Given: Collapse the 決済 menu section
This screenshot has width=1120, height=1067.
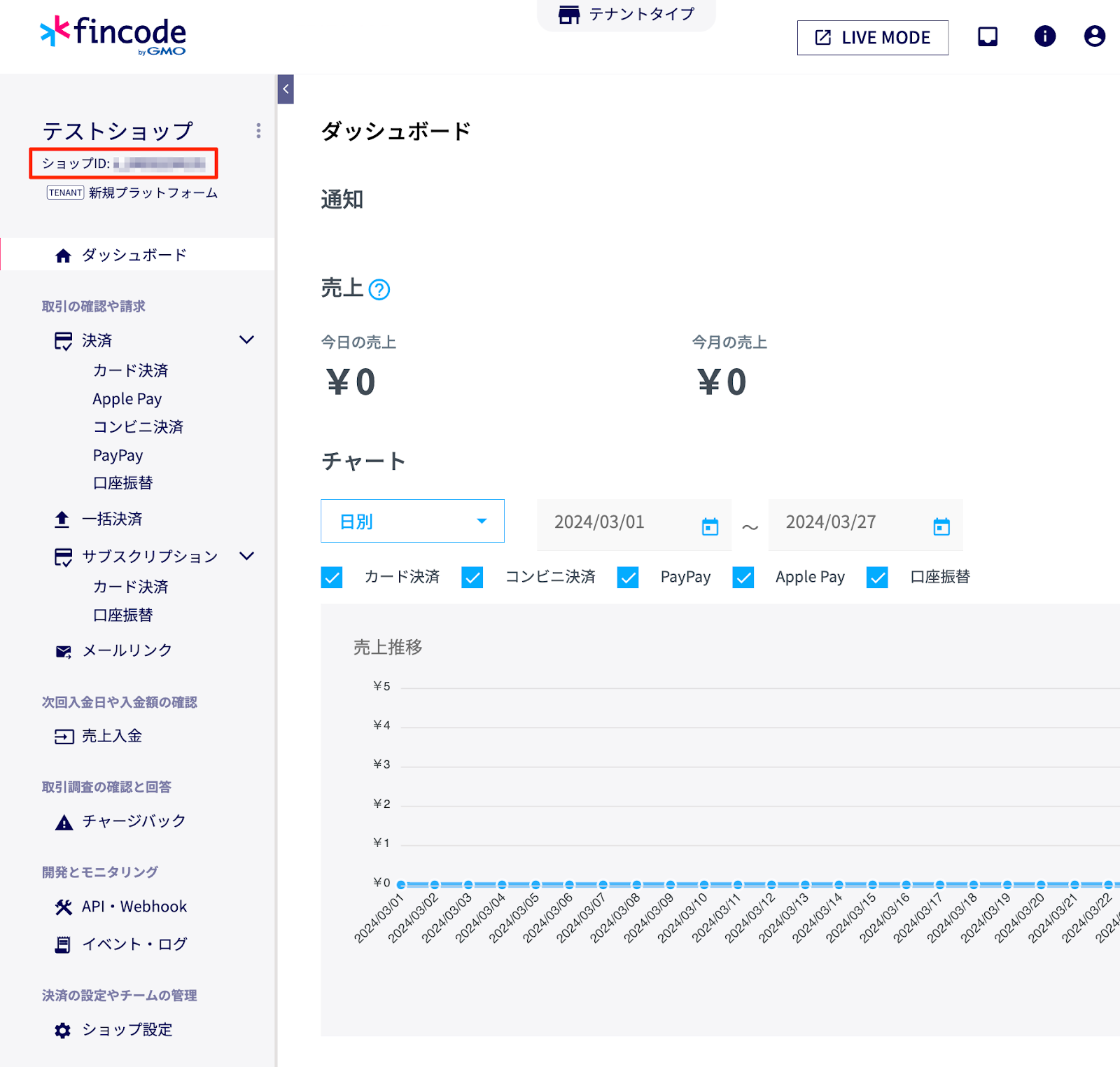Looking at the screenshot, I should [x=246, y=340].
